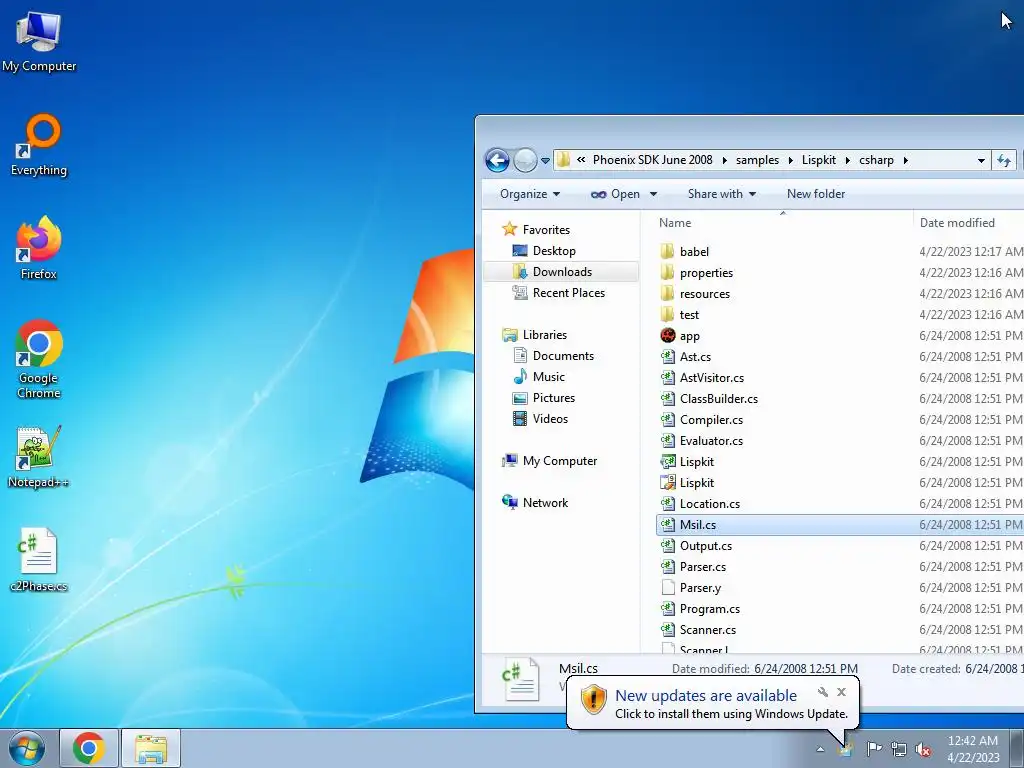The height and width of the screenshot is (768, 1024).
Task: Launch the Everything search shortcut
Action: point(39,145)
